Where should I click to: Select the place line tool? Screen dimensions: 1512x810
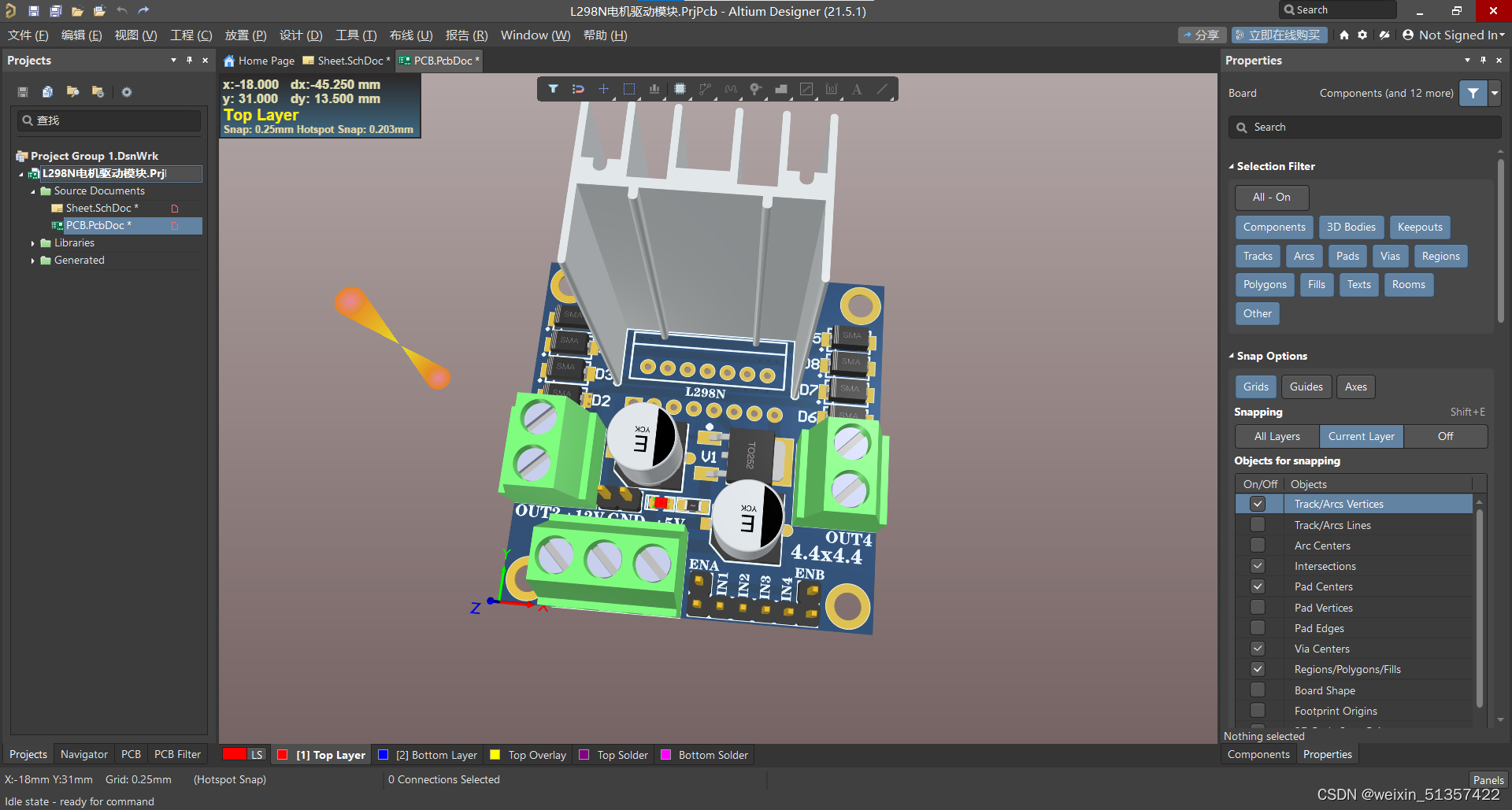[x=883, y=89]
